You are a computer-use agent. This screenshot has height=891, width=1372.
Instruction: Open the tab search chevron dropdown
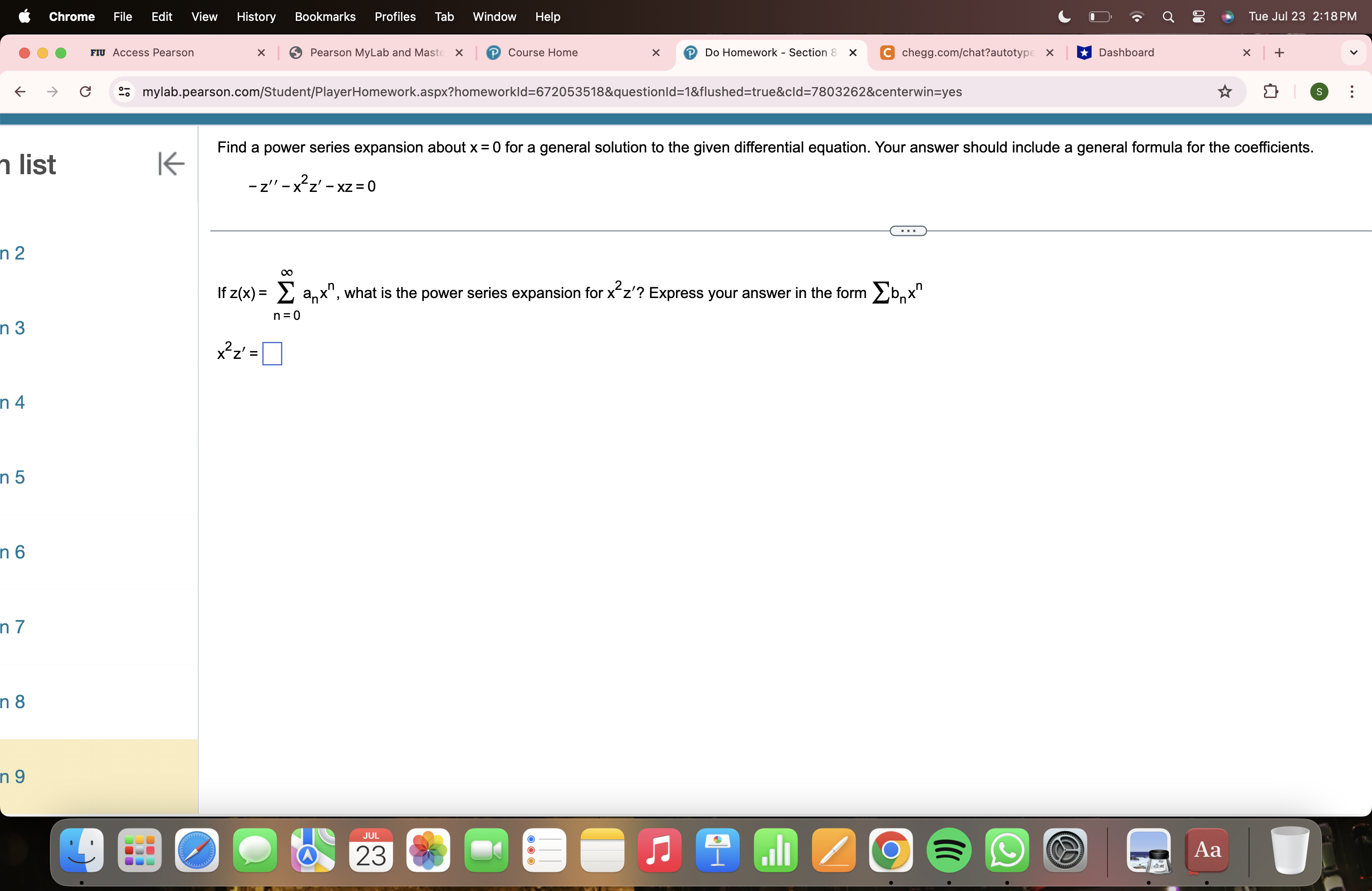[1354, 53]
